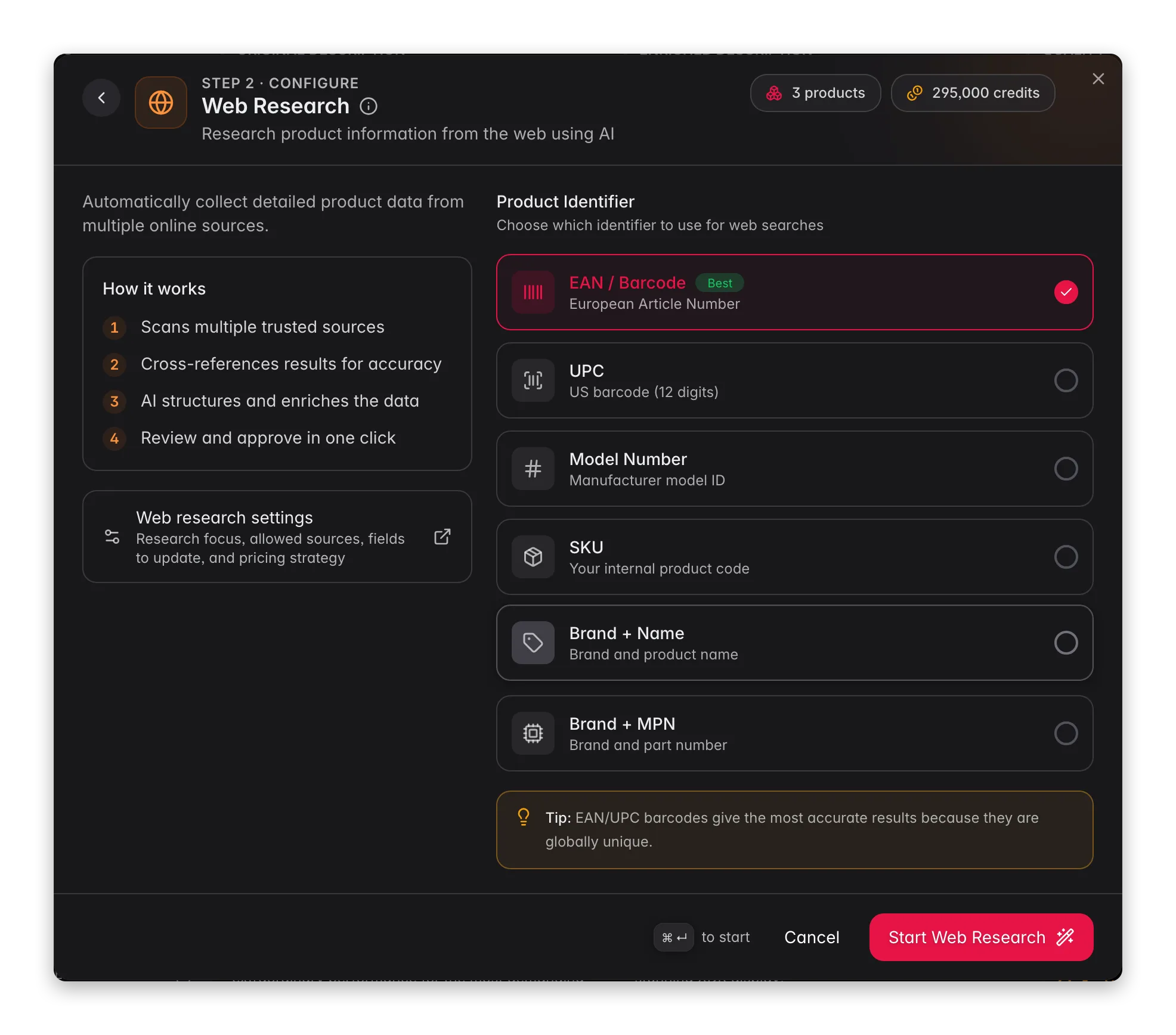The height and width of the screenshot is (1035, 1176).
Task: Click the chip icon for Brand + MPN
Action: tap(533, 733)
